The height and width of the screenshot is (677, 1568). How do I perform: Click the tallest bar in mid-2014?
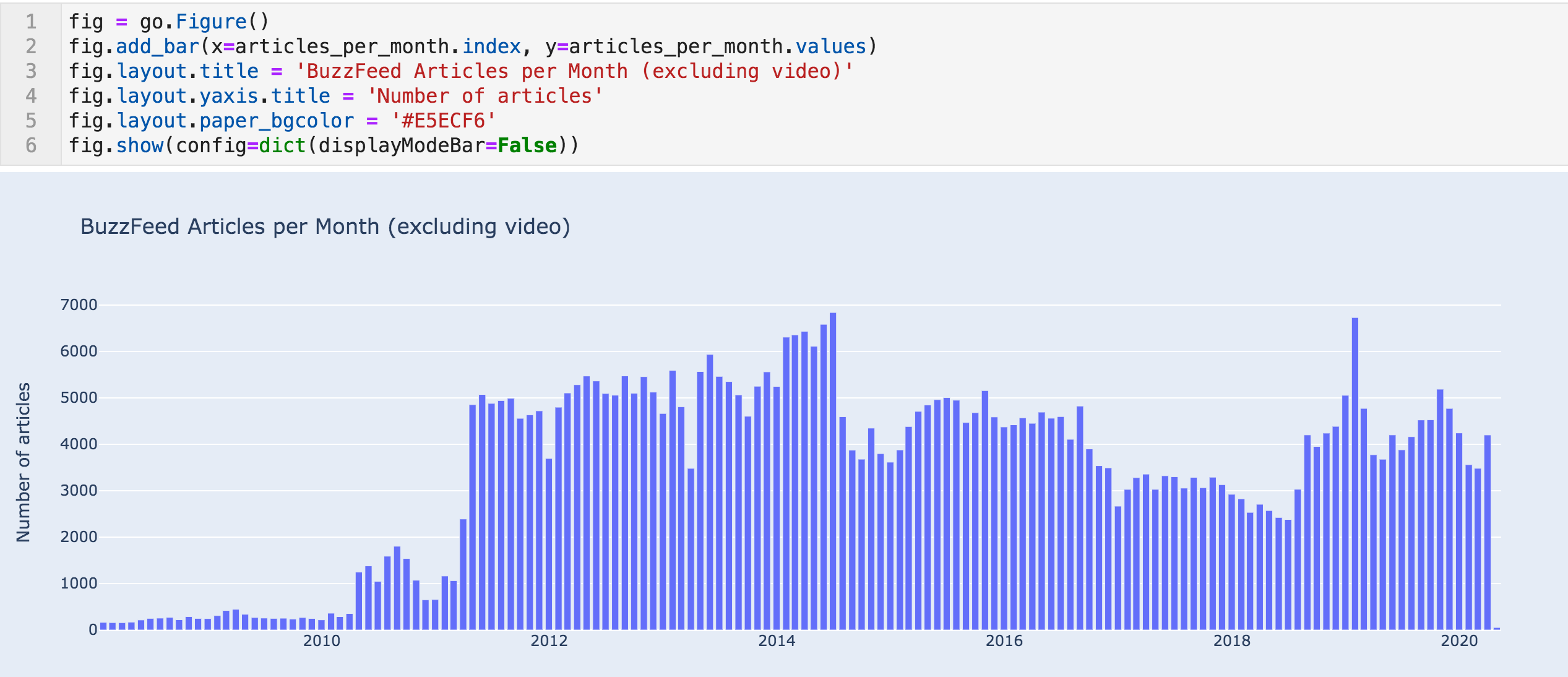click(x=833, y=471)
